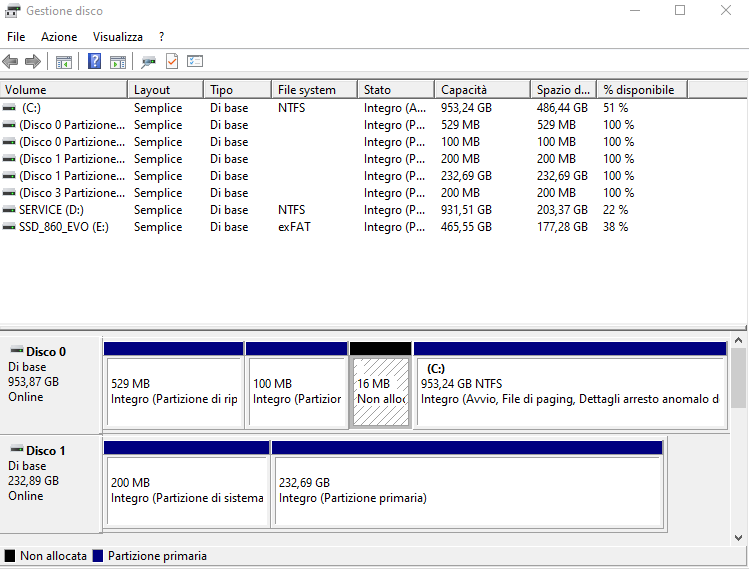Toggle the console tree pane icon

click(x=64, y=62)
